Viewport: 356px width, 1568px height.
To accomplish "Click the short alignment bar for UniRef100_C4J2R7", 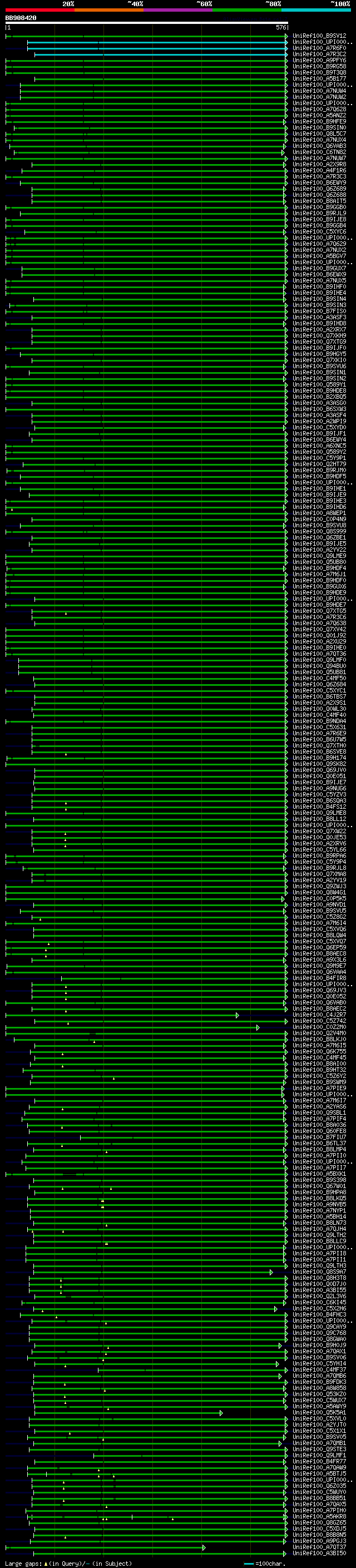I will (122, 1015).
